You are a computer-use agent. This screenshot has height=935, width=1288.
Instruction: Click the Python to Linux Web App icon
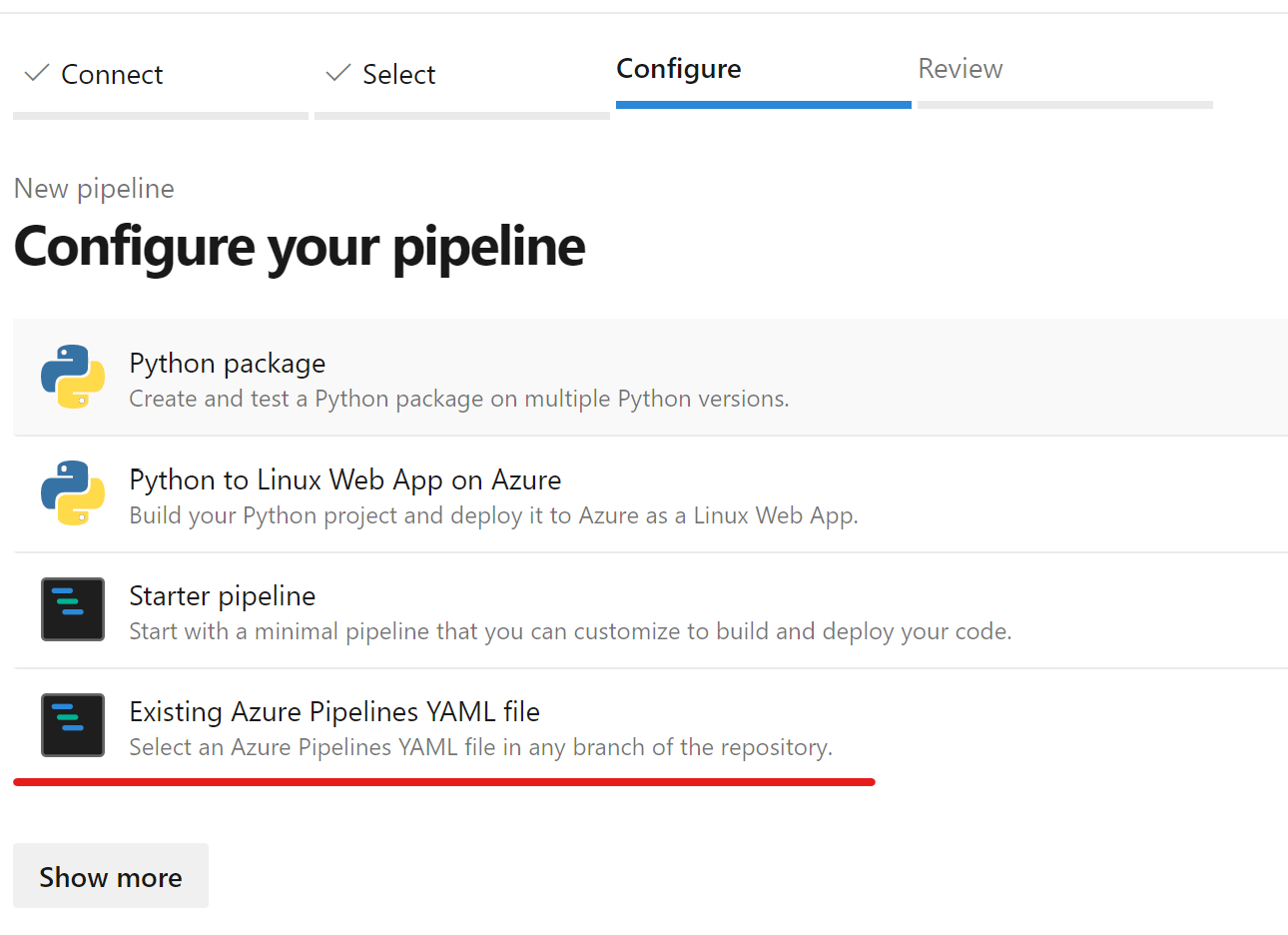click(x=73, y=492)
